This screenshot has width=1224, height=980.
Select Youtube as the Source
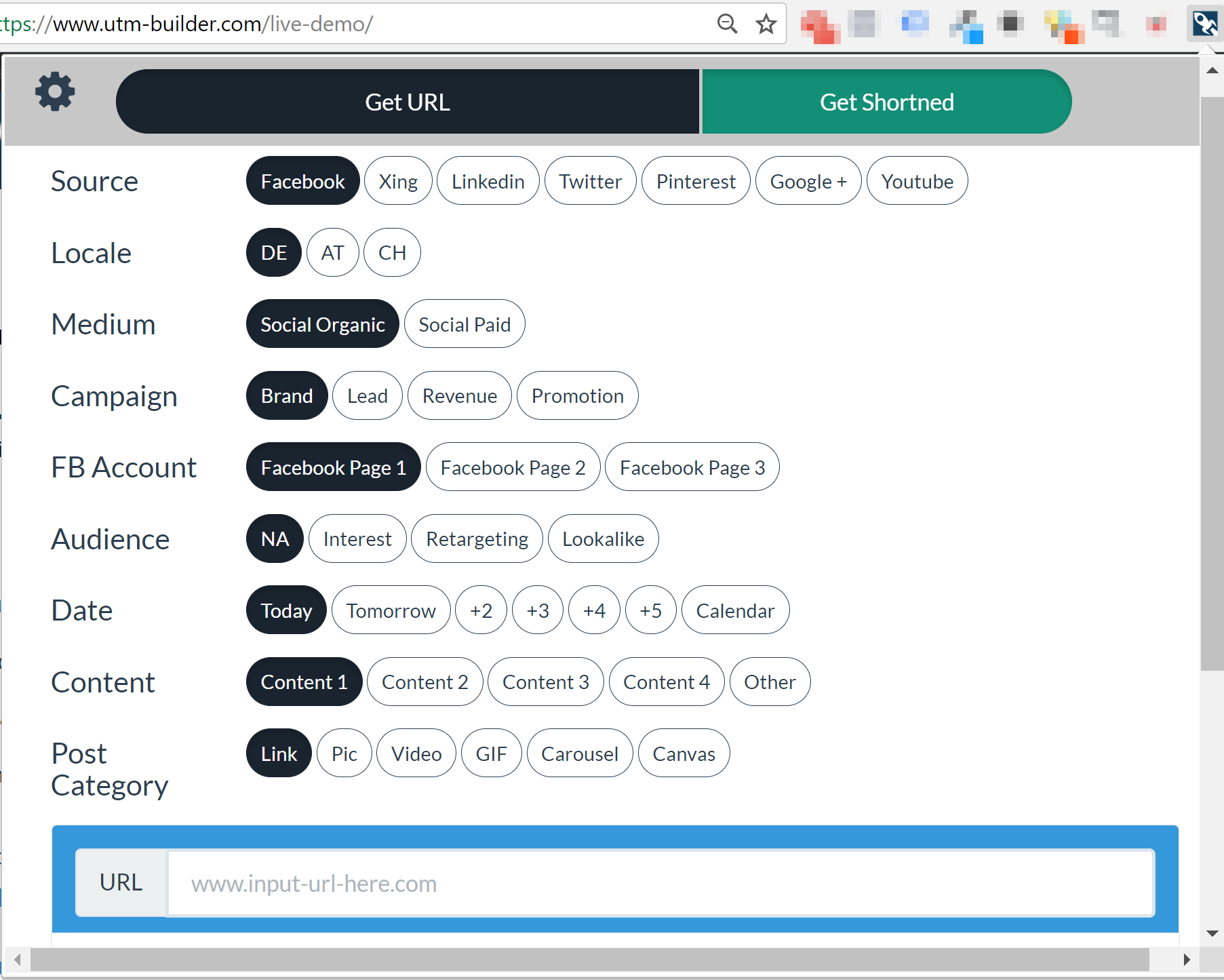click(917, 180)
